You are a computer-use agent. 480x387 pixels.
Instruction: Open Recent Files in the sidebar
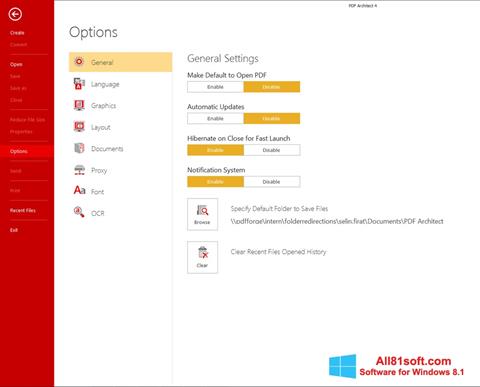pyautogui.click(x=23, y=210)
